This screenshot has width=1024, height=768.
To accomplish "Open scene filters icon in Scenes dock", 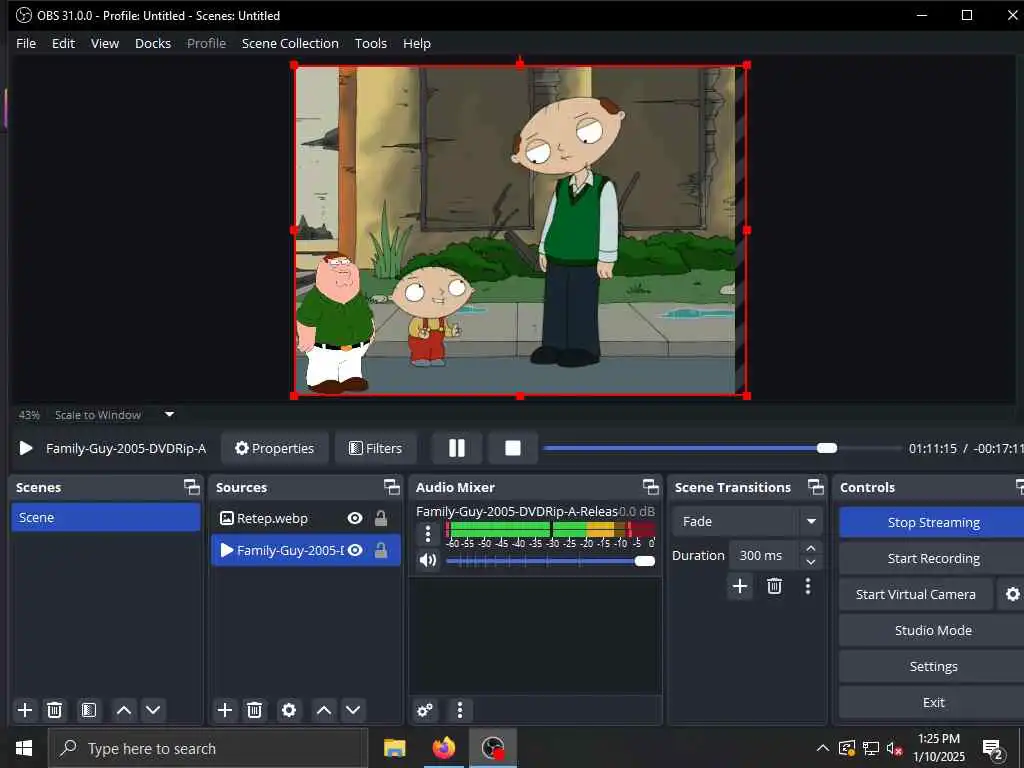I will 89,710.
